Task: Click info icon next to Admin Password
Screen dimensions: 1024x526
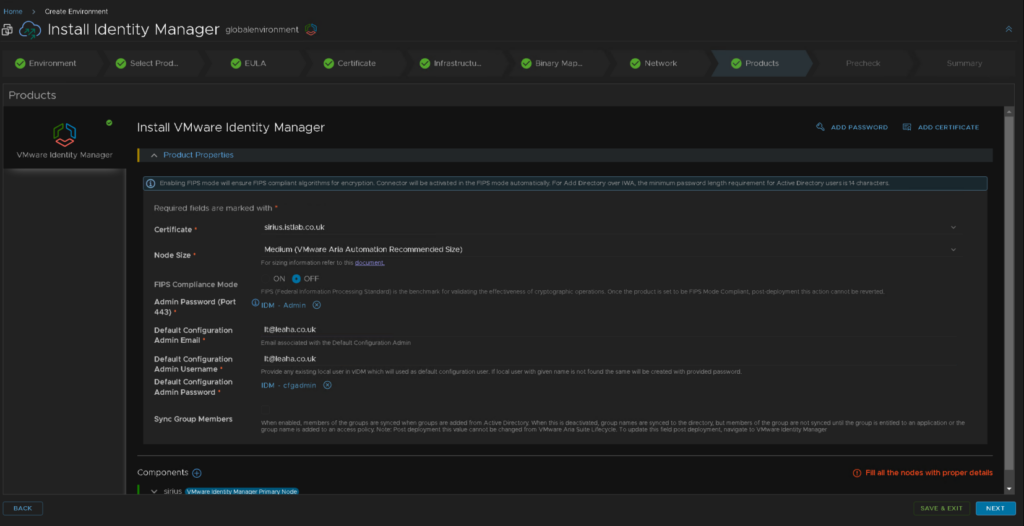Action: [255, 303]
